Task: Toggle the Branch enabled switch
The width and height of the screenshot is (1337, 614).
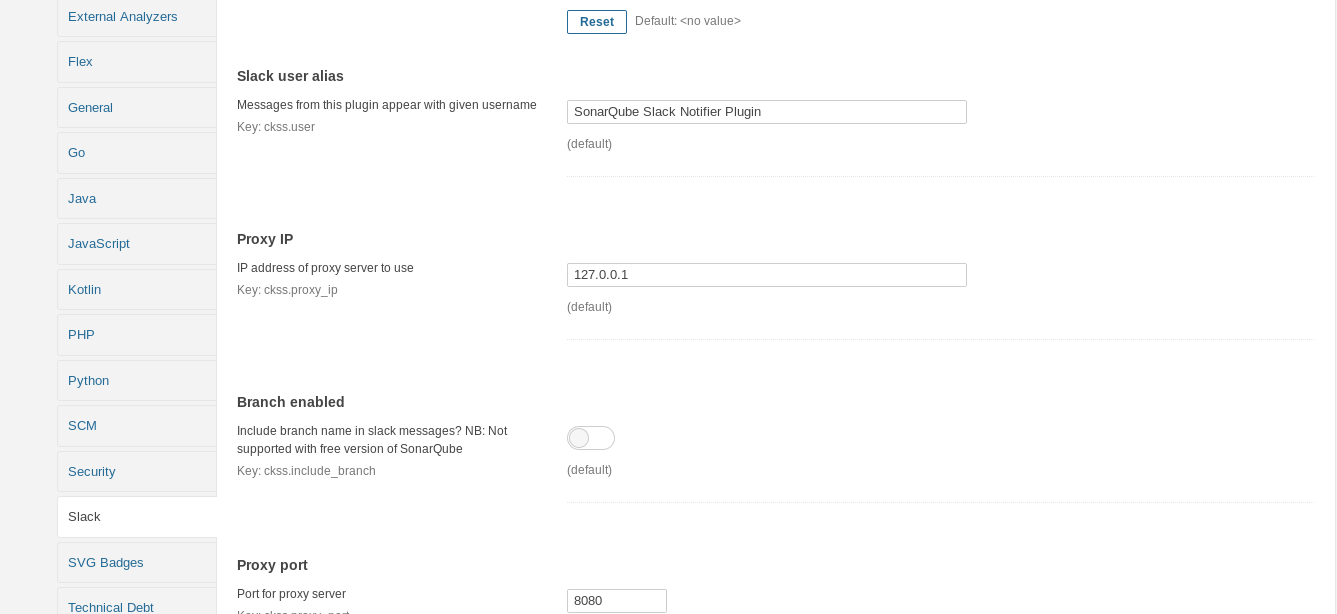Action: click(x=590, y=437)
